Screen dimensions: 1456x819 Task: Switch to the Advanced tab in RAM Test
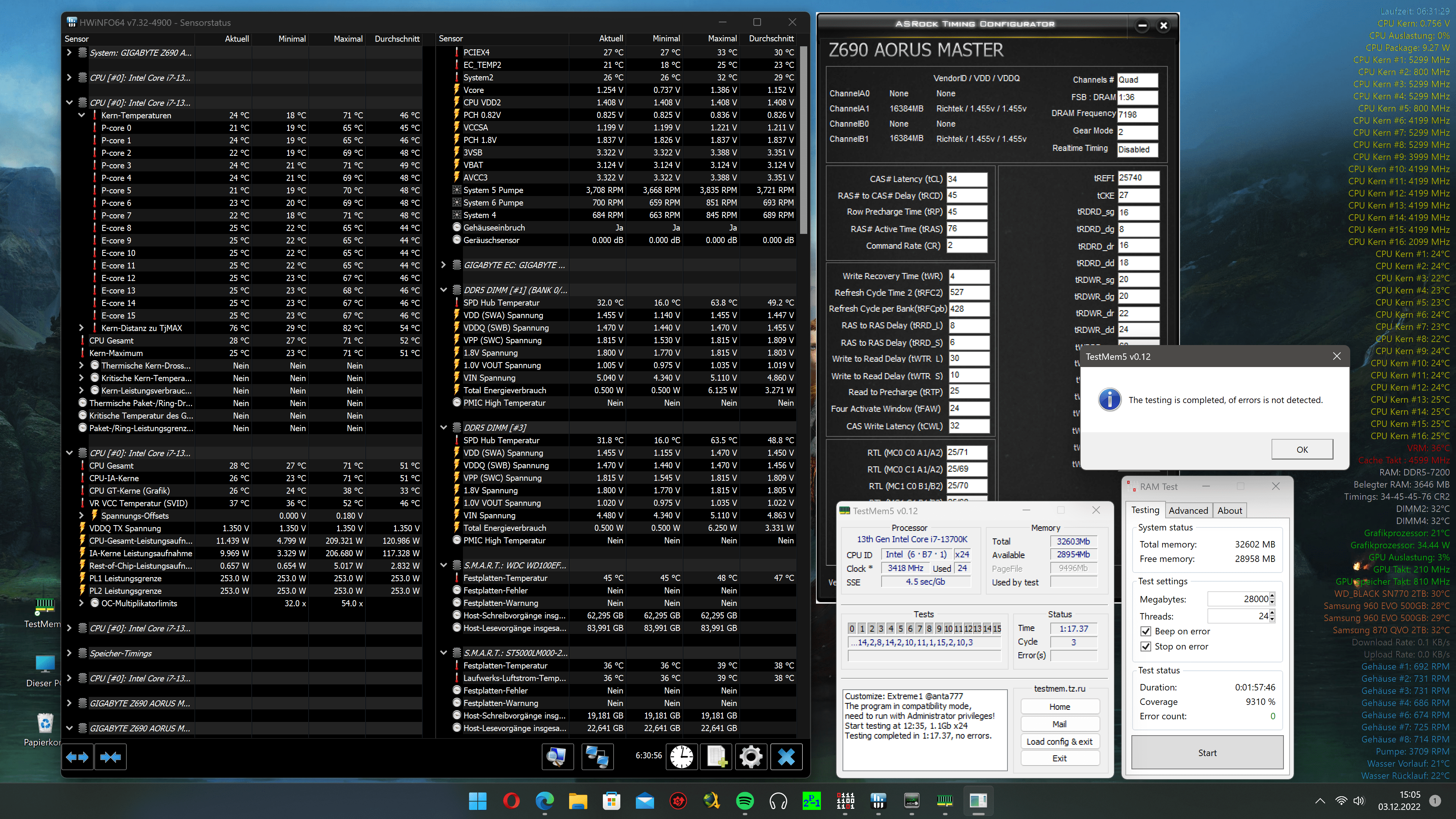click(x=1188, y=510)
